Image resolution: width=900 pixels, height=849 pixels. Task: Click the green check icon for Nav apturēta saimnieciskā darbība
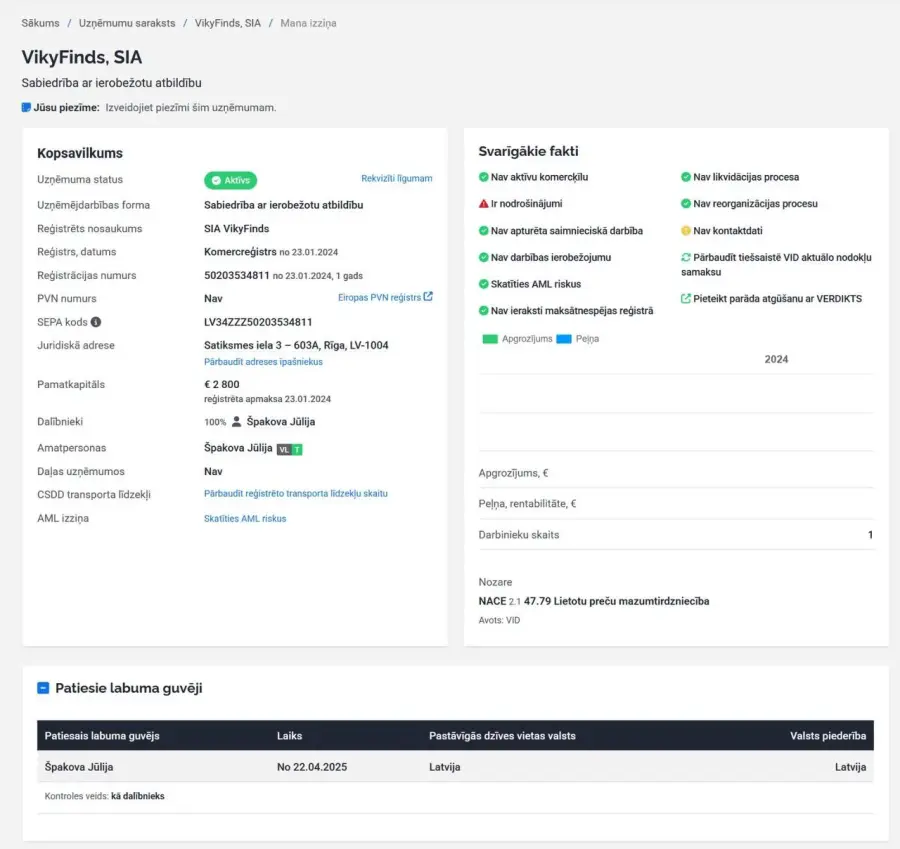pyautogui.click(x=483, y=231)
